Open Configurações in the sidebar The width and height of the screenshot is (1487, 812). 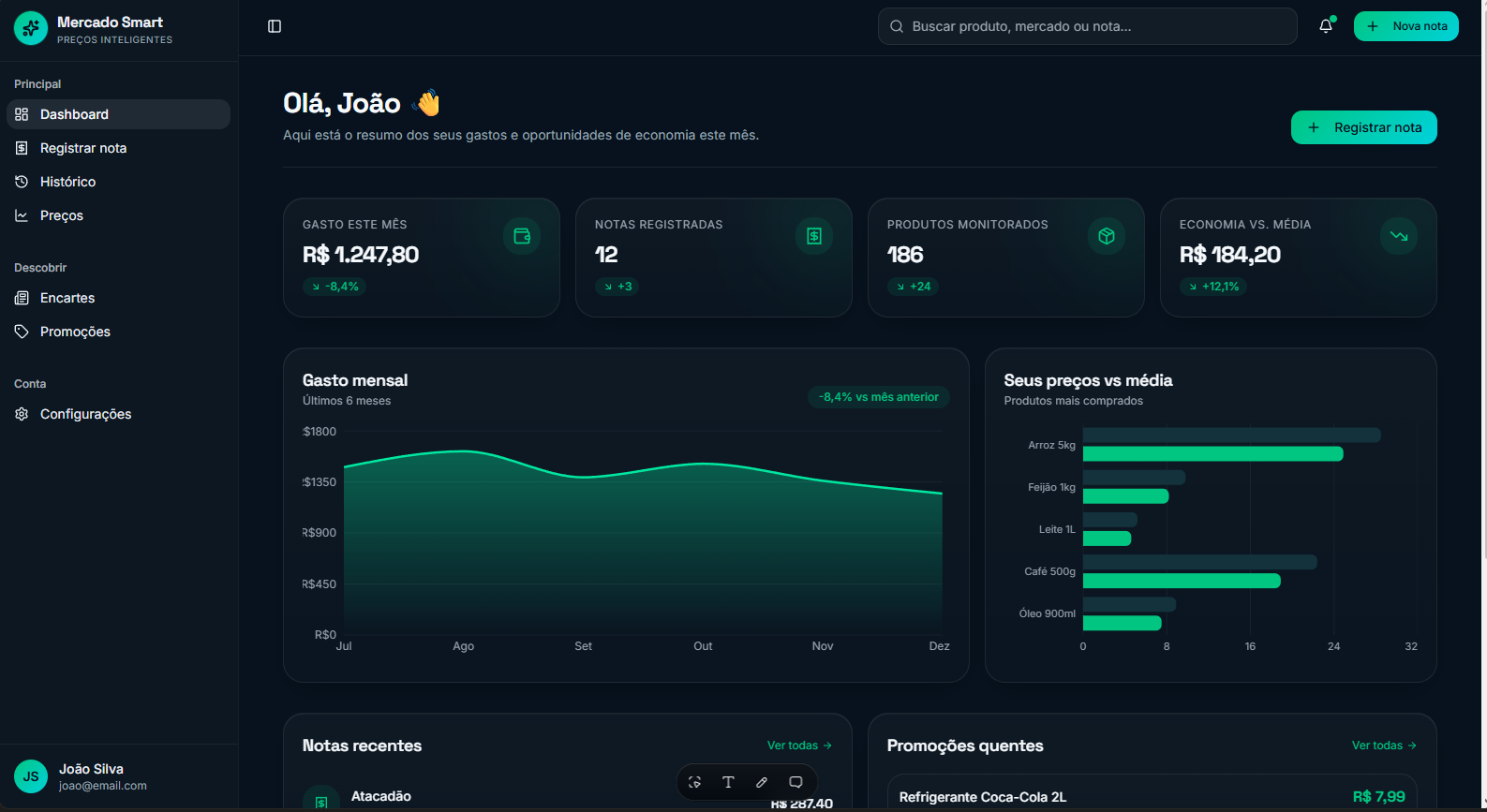click(x=118, y=414)
